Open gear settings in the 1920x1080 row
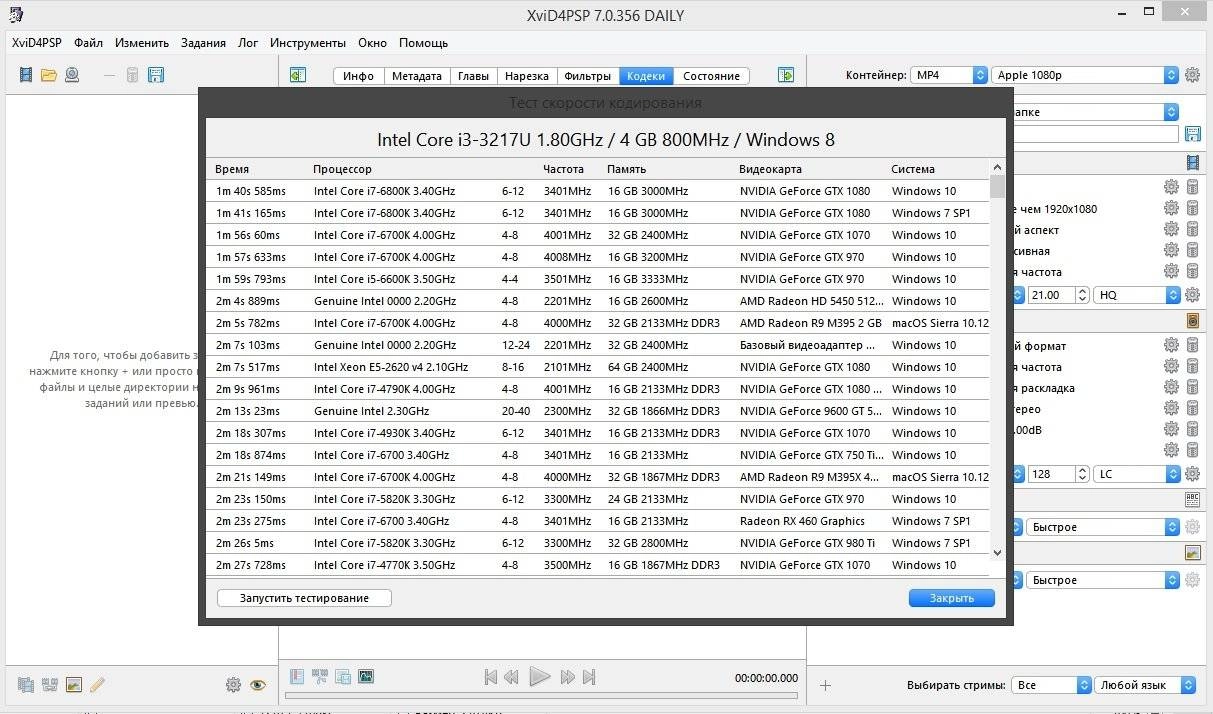The image size is (1213, 714). point(1171,209)
